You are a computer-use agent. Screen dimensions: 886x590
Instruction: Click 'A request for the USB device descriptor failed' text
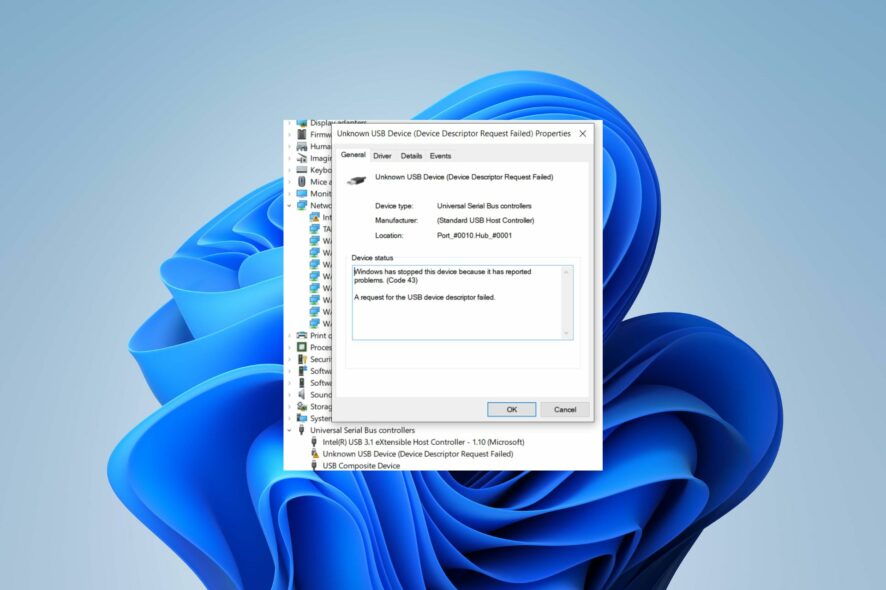(425, 297)
